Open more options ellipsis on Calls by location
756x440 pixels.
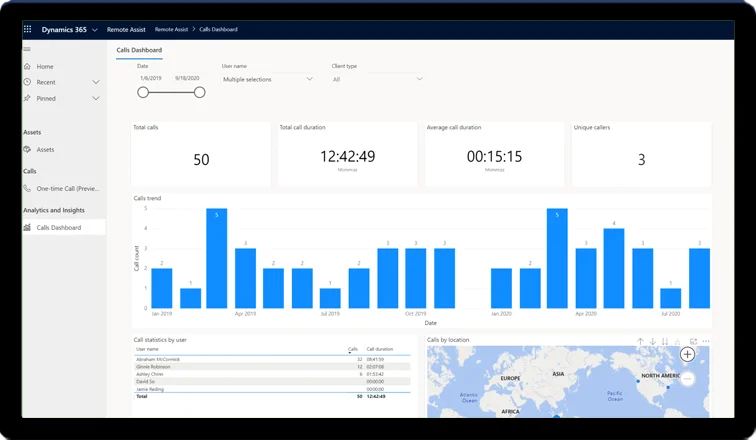pyautogui.click(x=706, y=341)
